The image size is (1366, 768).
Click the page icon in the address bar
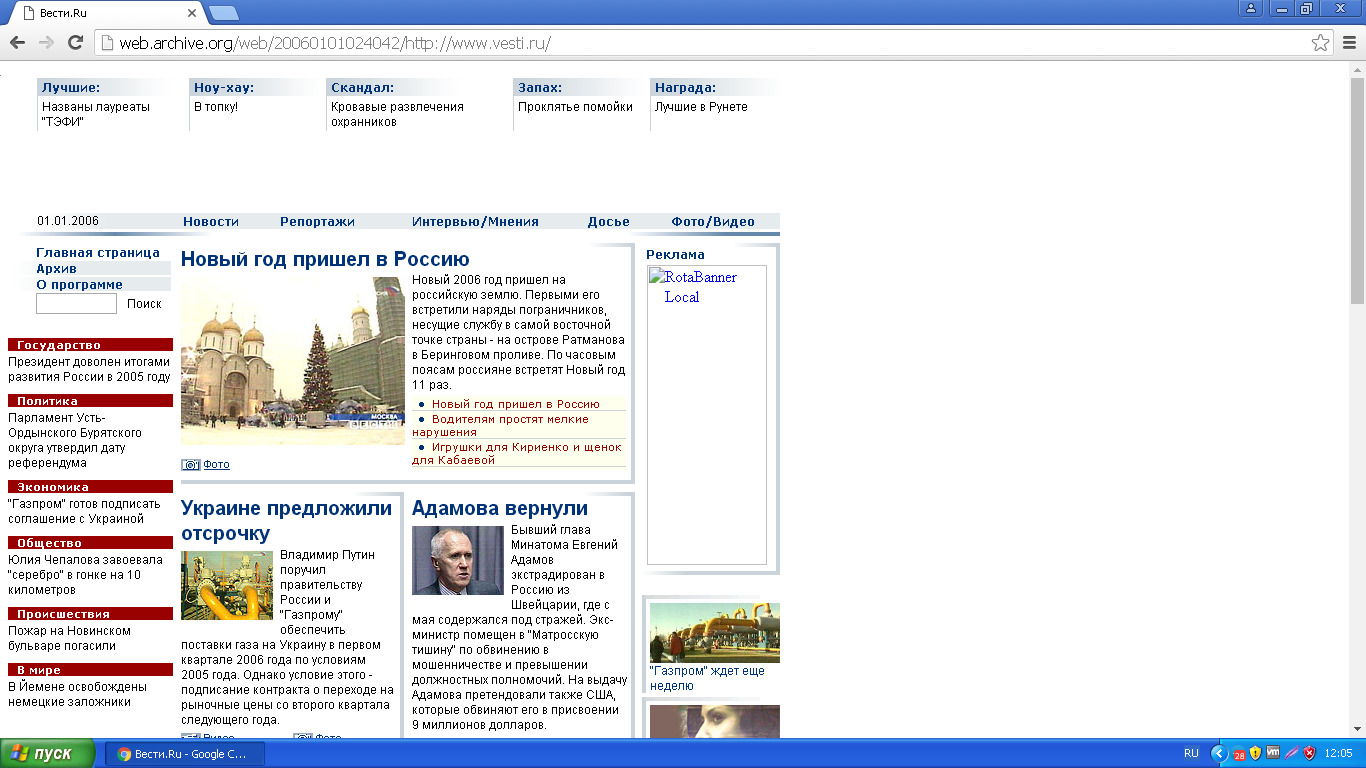tap(106, 43)
